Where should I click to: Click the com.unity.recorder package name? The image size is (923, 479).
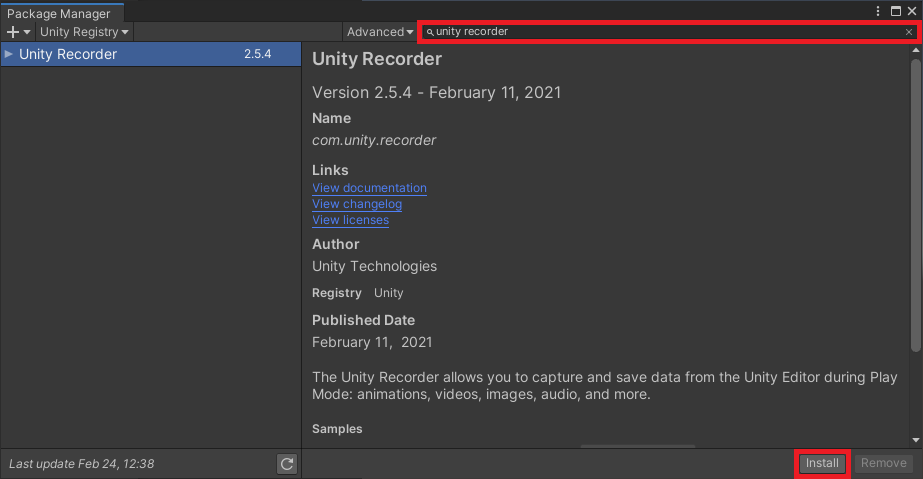click(x=374, y=140)
